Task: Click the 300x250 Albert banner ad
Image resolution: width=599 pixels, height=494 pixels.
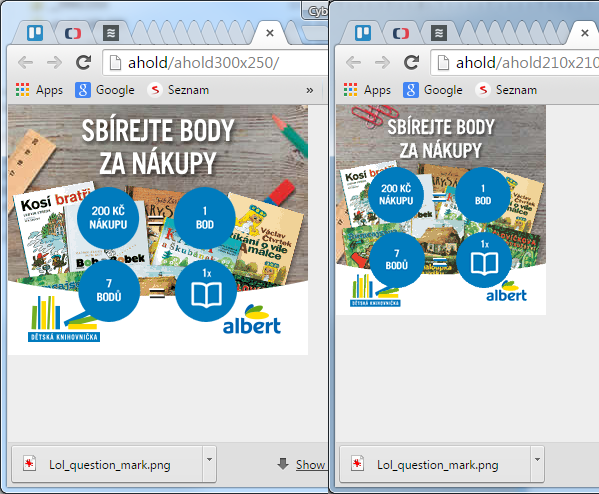Action: pyautogui.click(x=158, y=230)
